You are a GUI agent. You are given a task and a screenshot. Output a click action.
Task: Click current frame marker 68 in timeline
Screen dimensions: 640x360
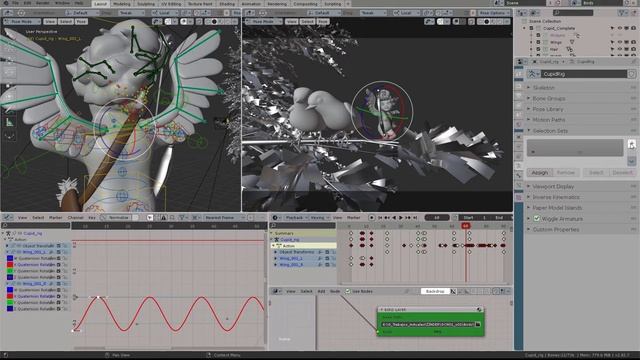[x=465, y=226]
